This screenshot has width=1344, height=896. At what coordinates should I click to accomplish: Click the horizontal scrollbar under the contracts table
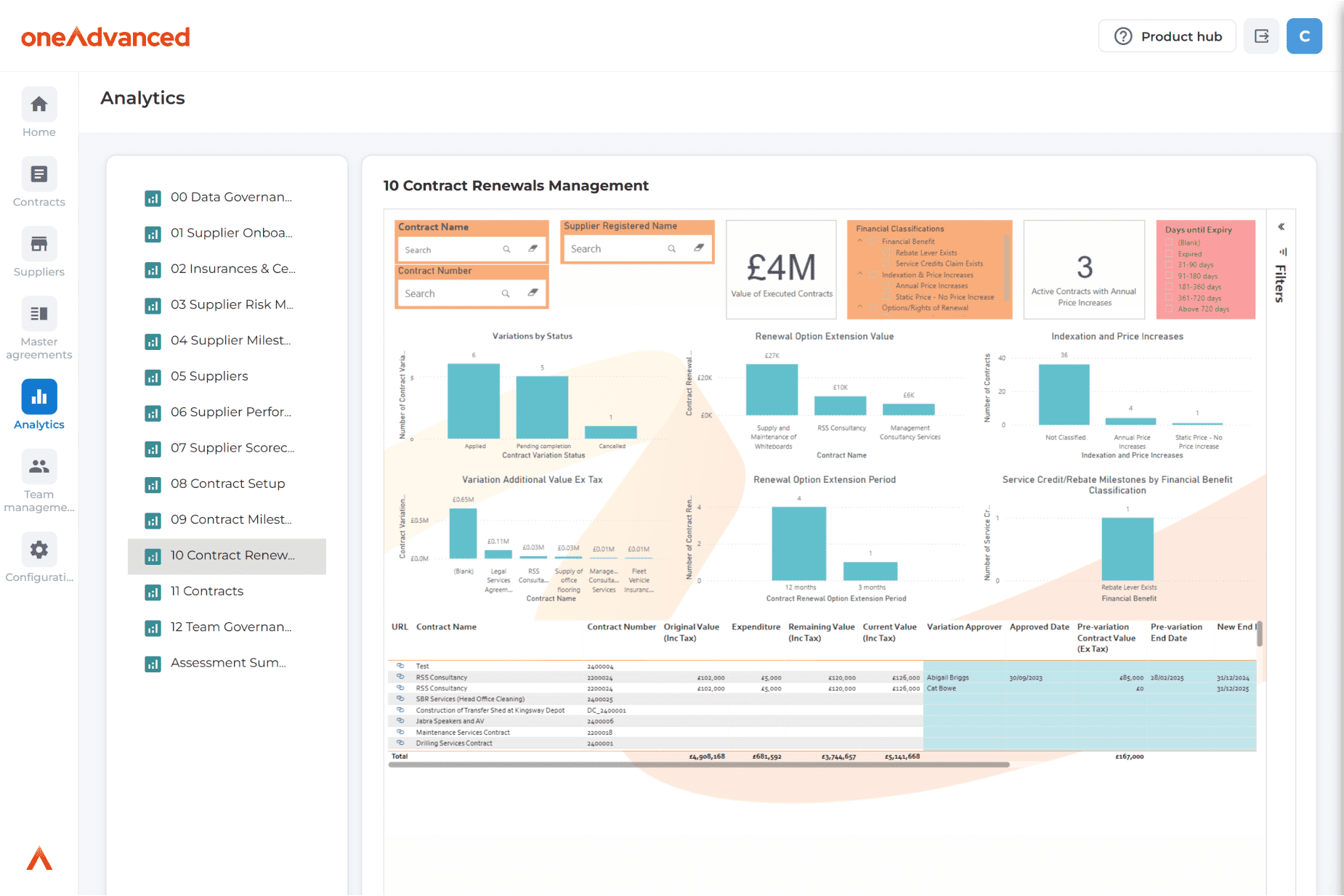coord(698,765)
